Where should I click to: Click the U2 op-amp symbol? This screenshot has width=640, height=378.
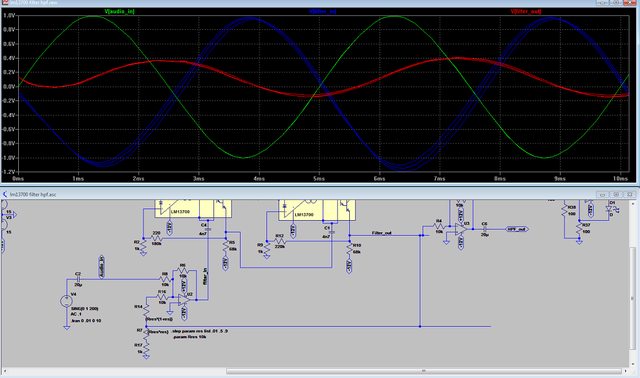coord(184,299)
